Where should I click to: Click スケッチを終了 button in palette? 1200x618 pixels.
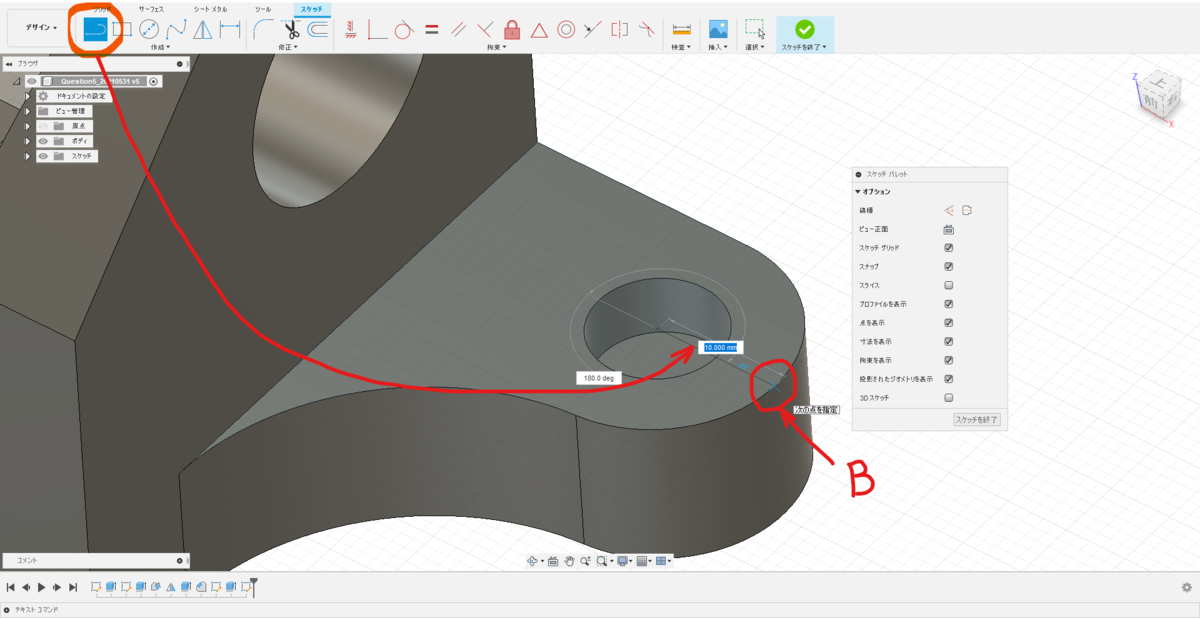[x=977, y=419]
